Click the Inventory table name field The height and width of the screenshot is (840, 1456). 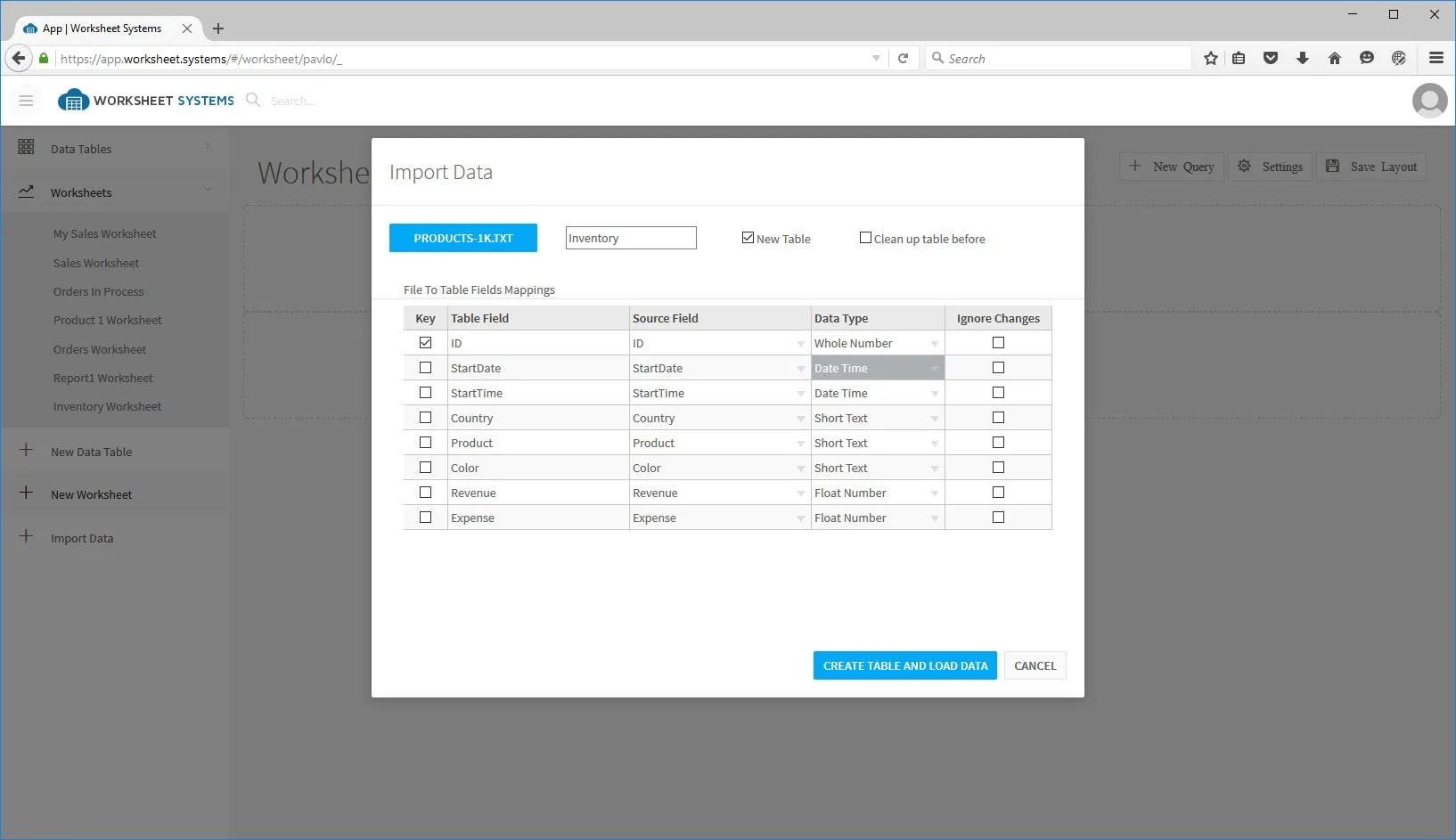pyautogui.click(x=631, y=238)
